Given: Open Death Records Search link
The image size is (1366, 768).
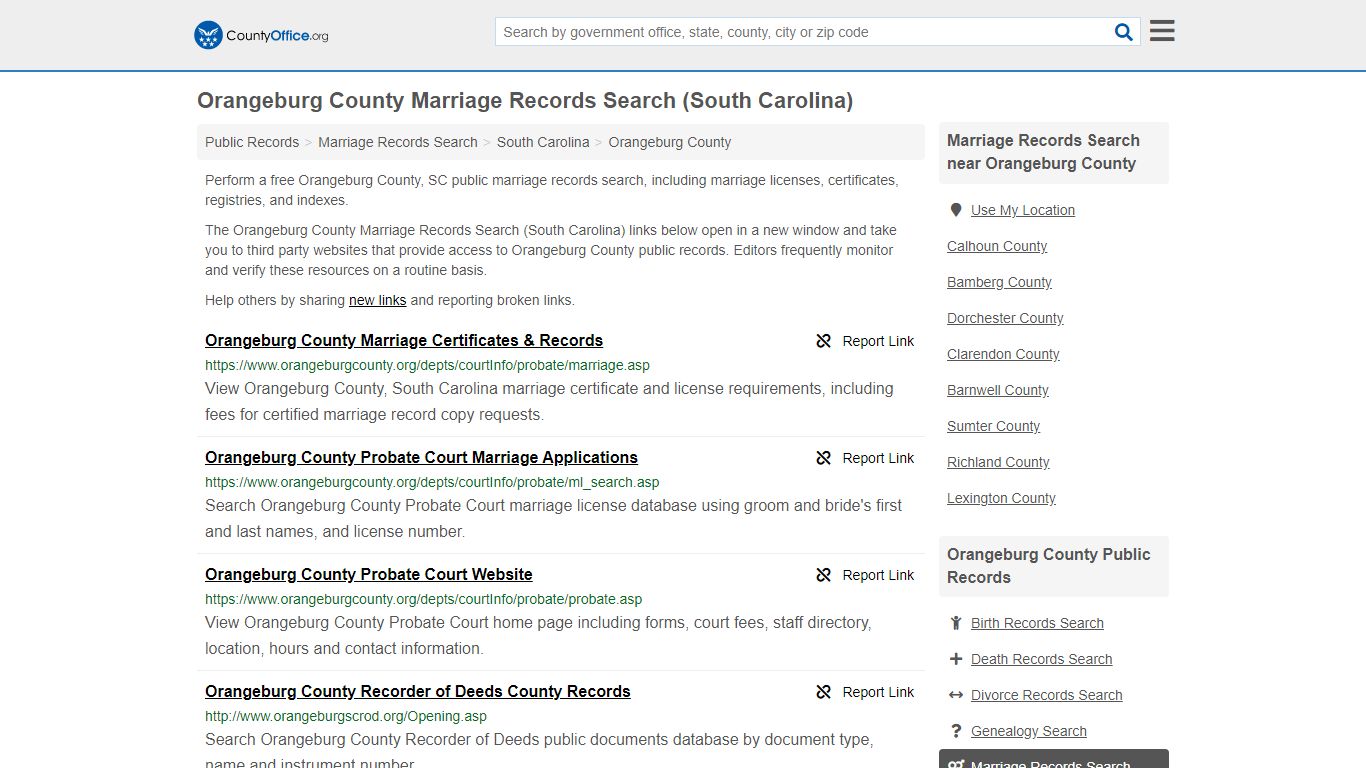Looking at the screenshot, I should point(1041,659).
